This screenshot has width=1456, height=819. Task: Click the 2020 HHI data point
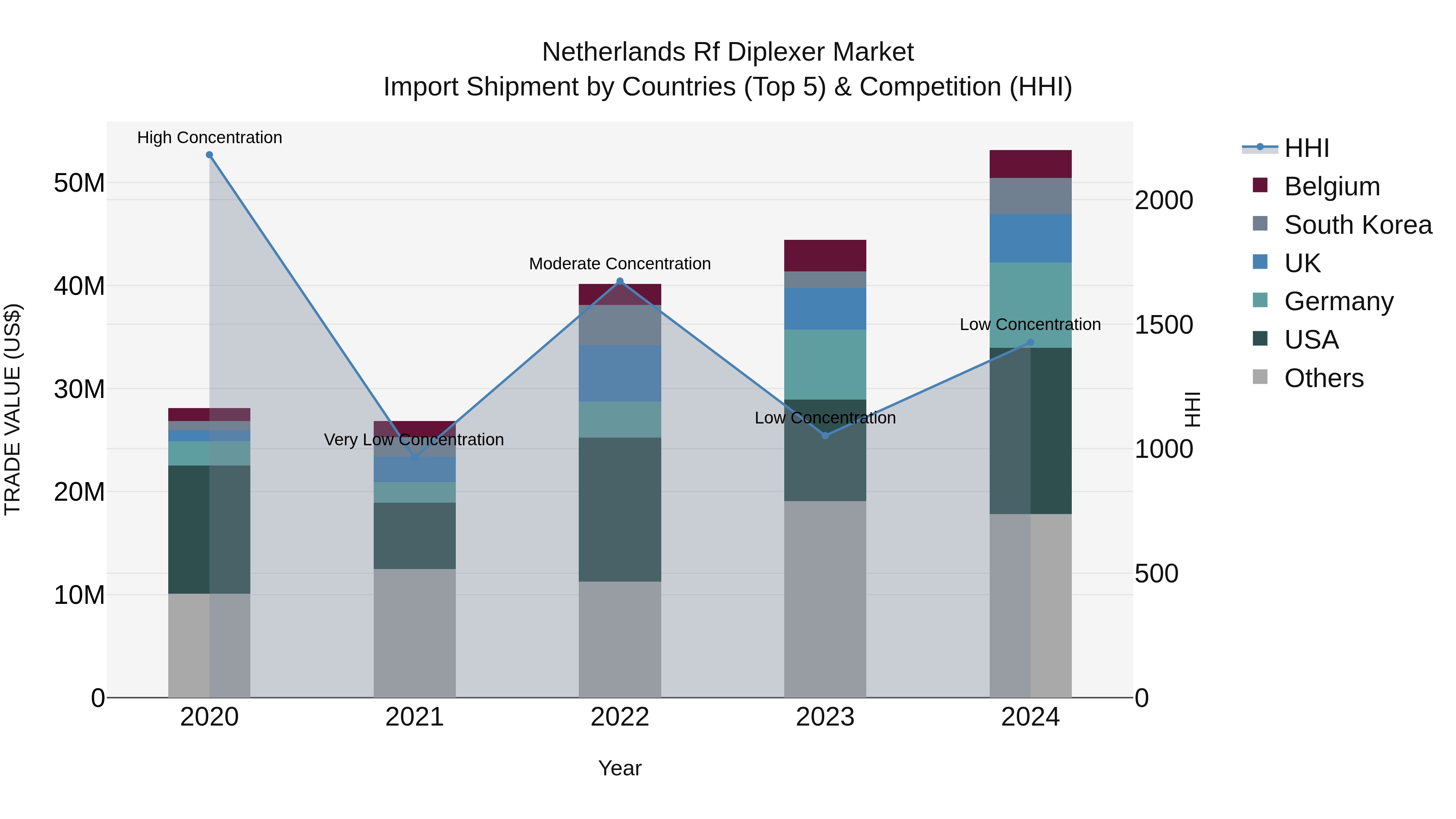pyautogui.click(x=209, y=155)
